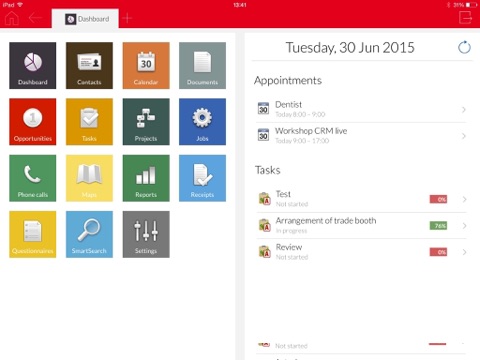Open the SmartSearch tile
This screenshot has width=480, height=360.
tap(89, 234)
